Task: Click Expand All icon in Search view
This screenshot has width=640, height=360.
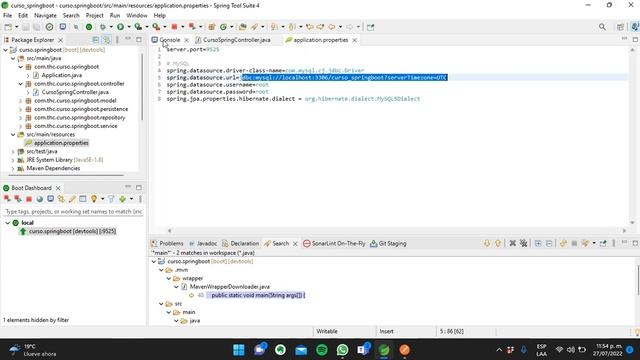Action: tap(538, 243)
